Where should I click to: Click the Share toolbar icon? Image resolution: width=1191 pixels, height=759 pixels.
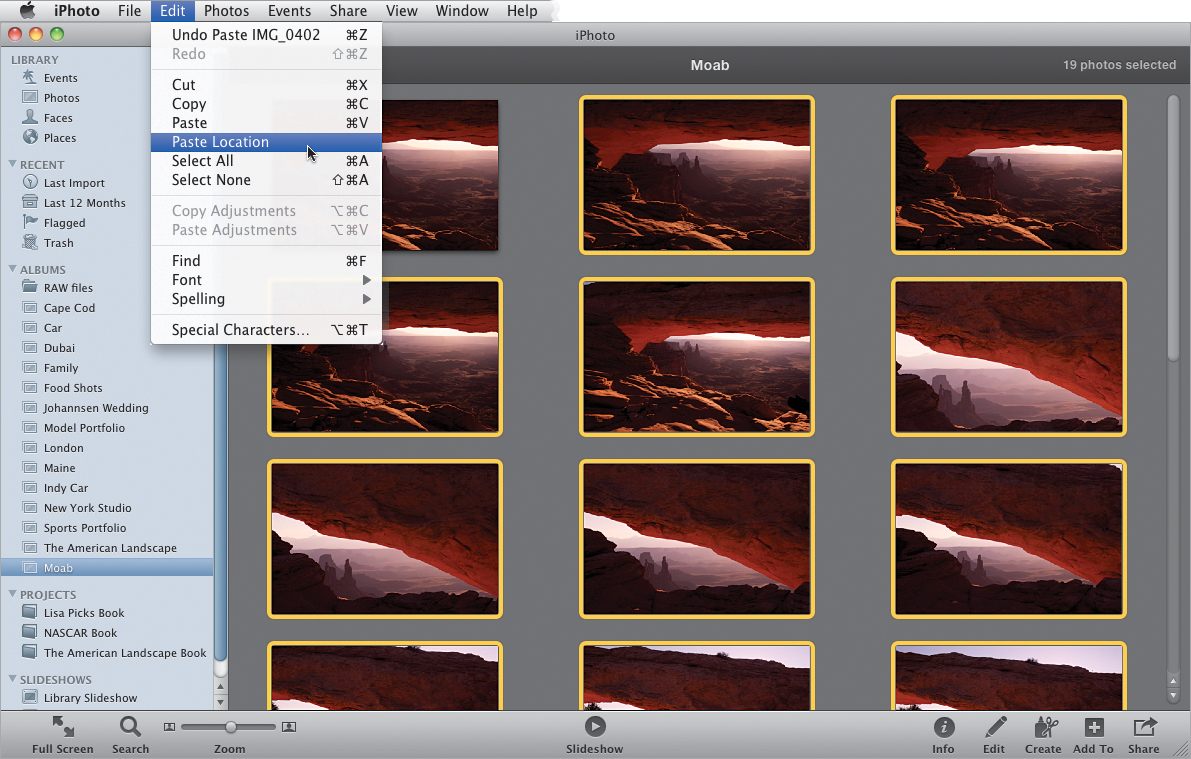1144,727
